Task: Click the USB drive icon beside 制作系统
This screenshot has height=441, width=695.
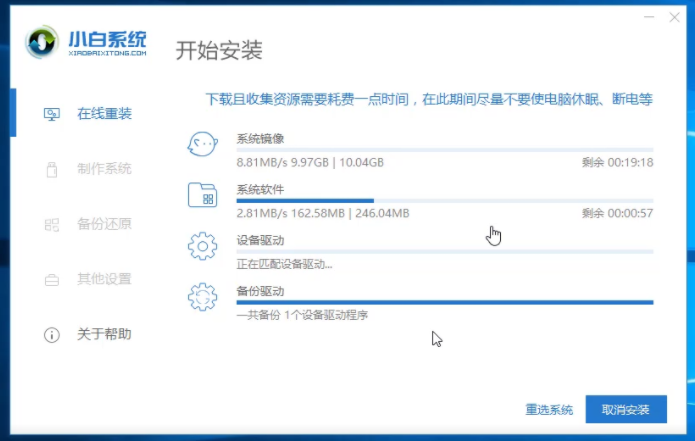Action: click(x=52, y=169)
